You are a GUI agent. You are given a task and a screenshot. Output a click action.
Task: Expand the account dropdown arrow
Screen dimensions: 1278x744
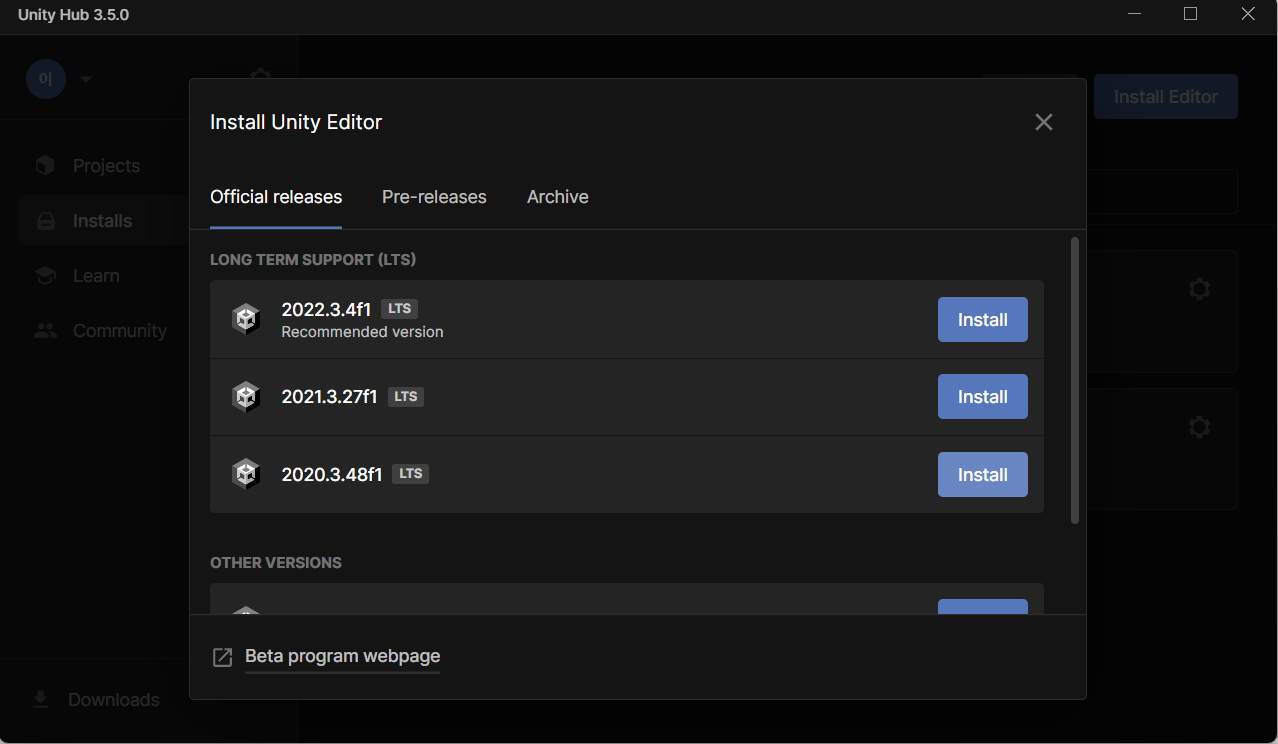coord(86,79)
